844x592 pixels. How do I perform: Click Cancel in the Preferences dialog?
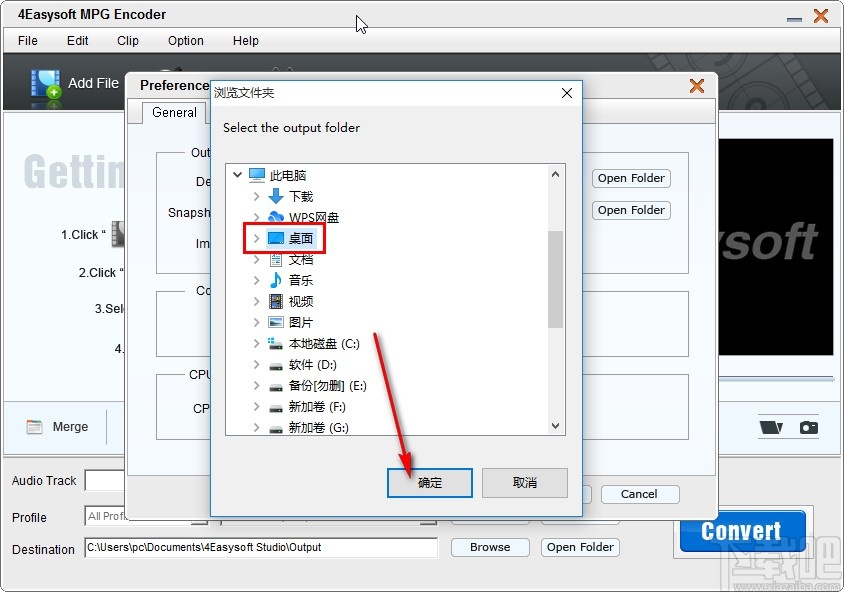[x=639, y=494]
